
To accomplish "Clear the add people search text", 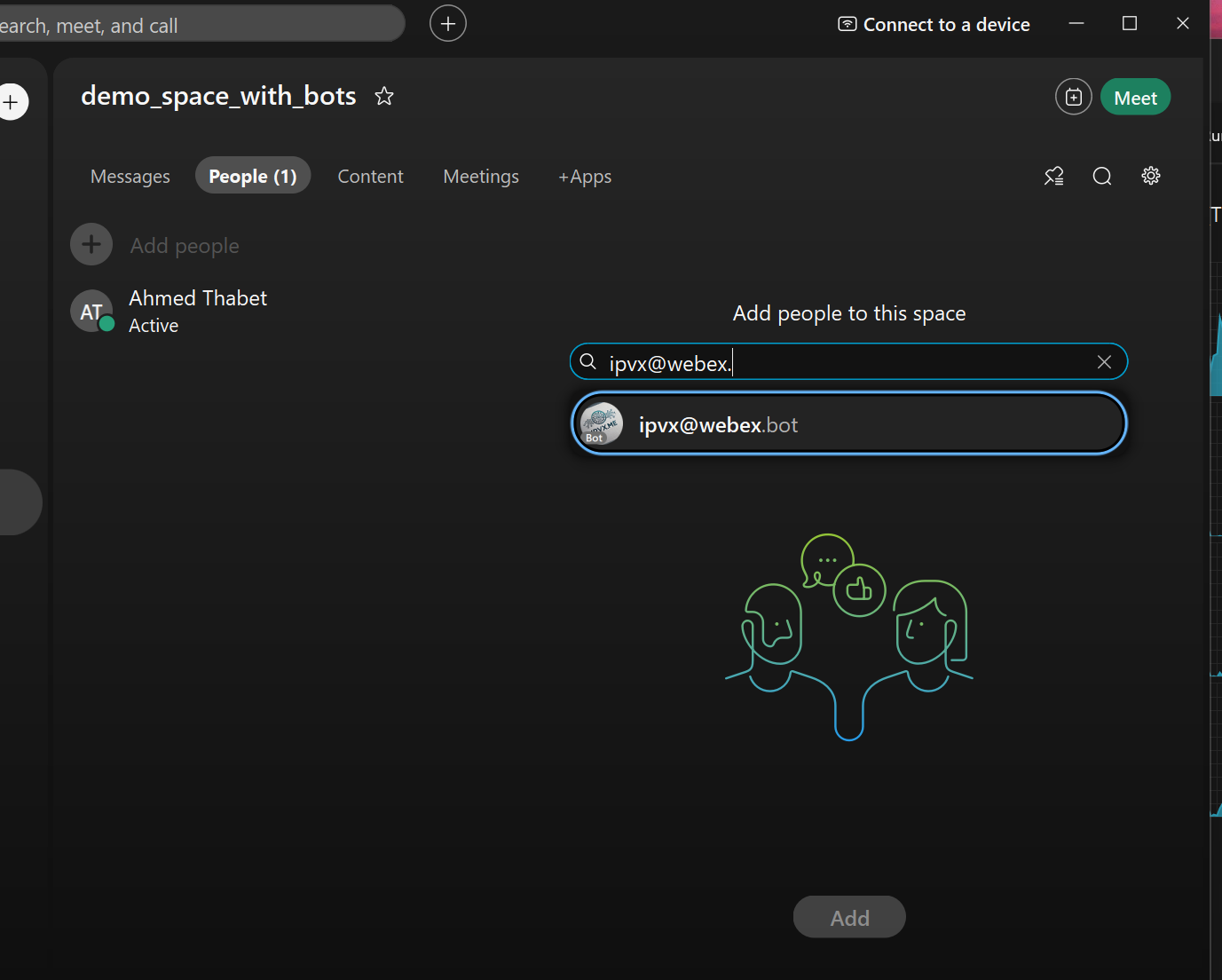I will [x=1104, y=362].
